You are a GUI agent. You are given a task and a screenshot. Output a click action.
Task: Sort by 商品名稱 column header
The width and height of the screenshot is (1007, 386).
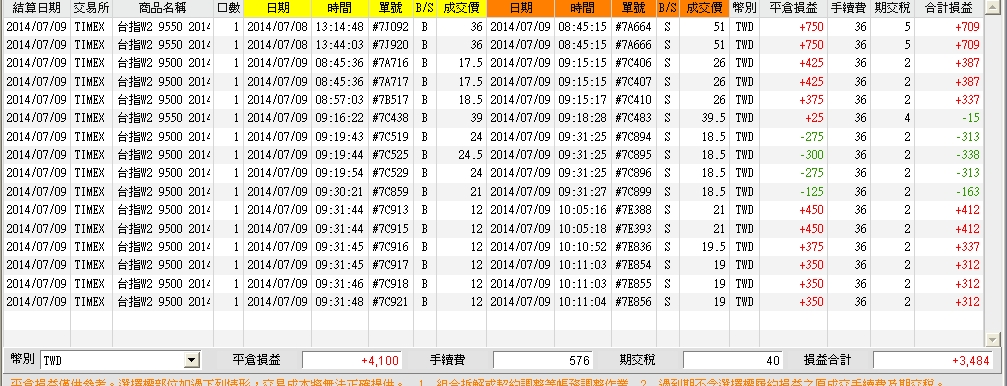coord(163,8)
